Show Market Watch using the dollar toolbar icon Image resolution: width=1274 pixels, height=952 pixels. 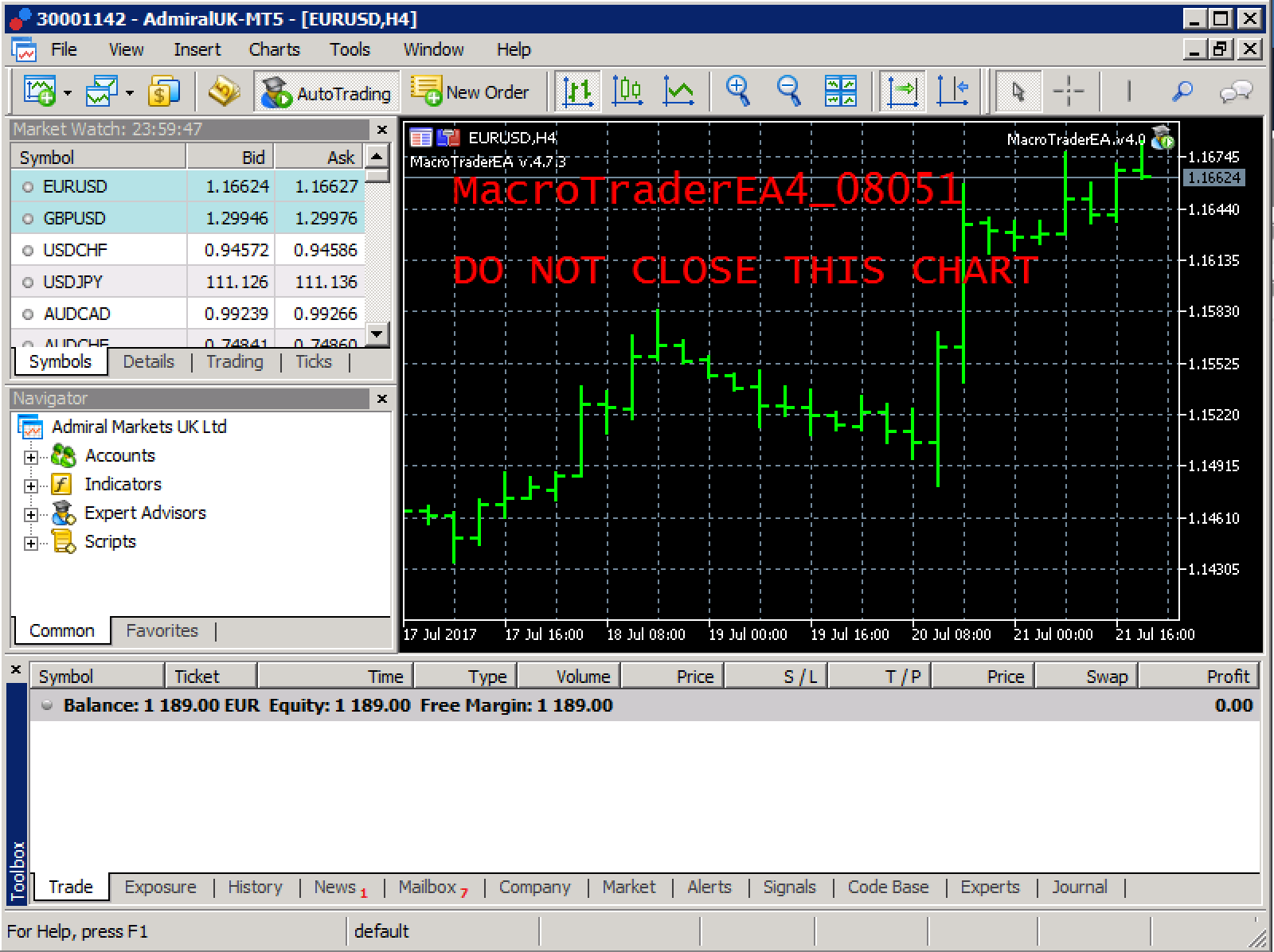(164, 92)
